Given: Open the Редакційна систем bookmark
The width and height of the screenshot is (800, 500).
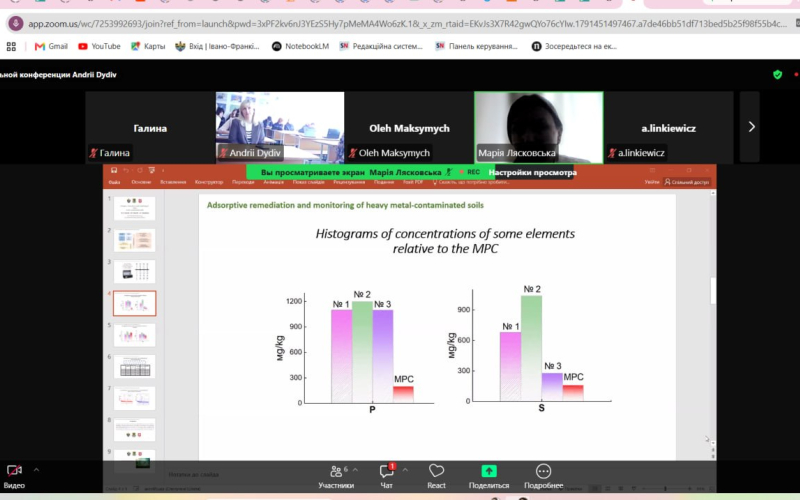Looking at the screenshot, I should point(381,46).
